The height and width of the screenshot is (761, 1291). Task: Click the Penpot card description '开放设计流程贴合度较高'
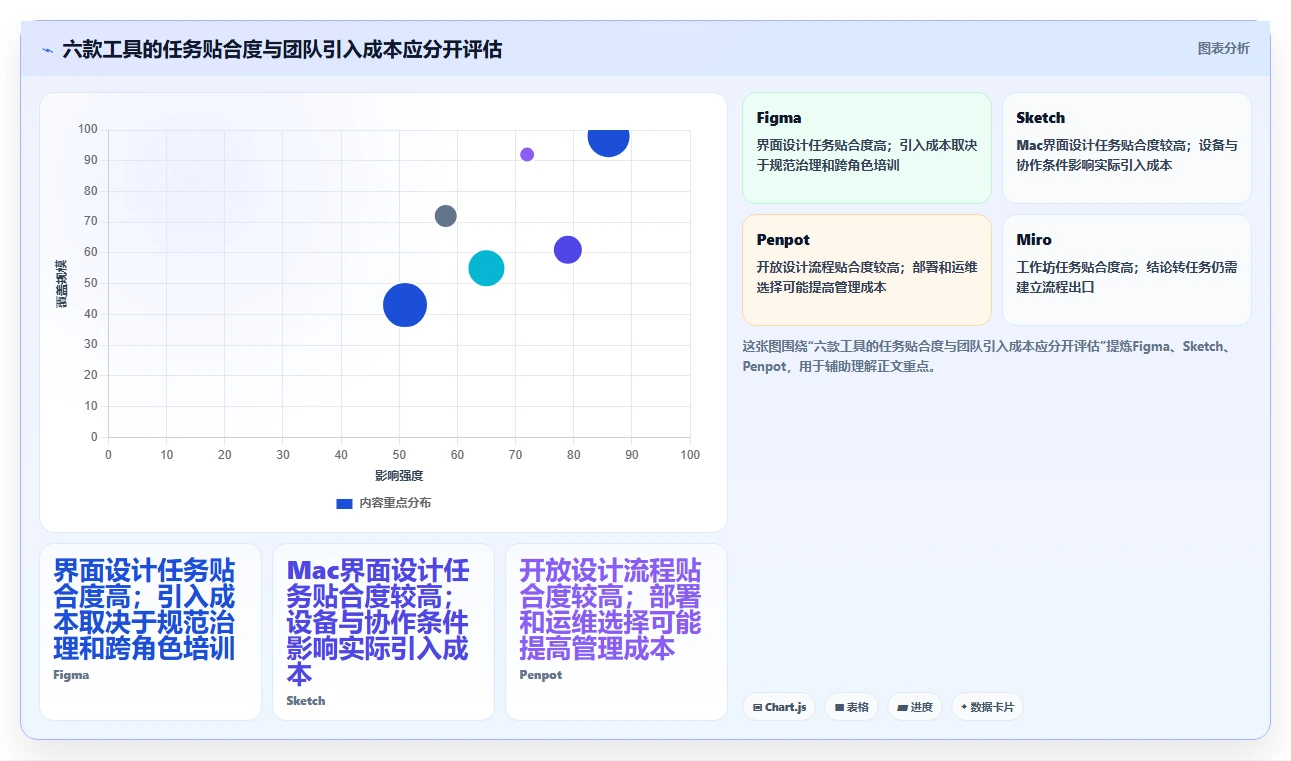click(867, 277)
